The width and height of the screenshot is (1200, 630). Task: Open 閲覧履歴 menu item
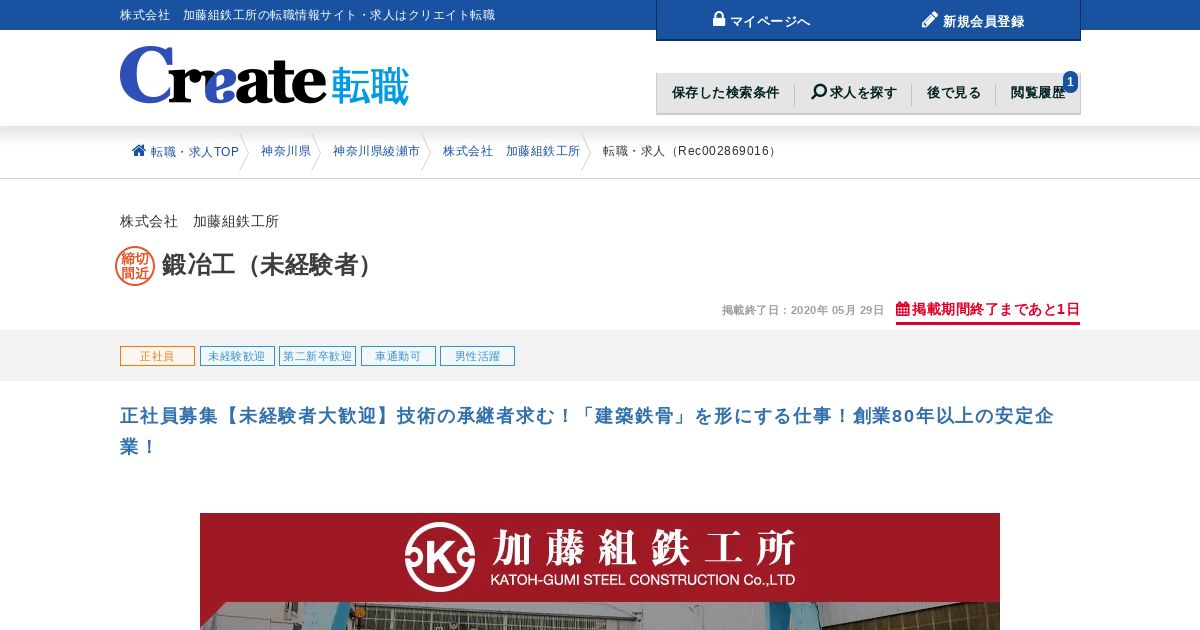(x=1038, y=93)
